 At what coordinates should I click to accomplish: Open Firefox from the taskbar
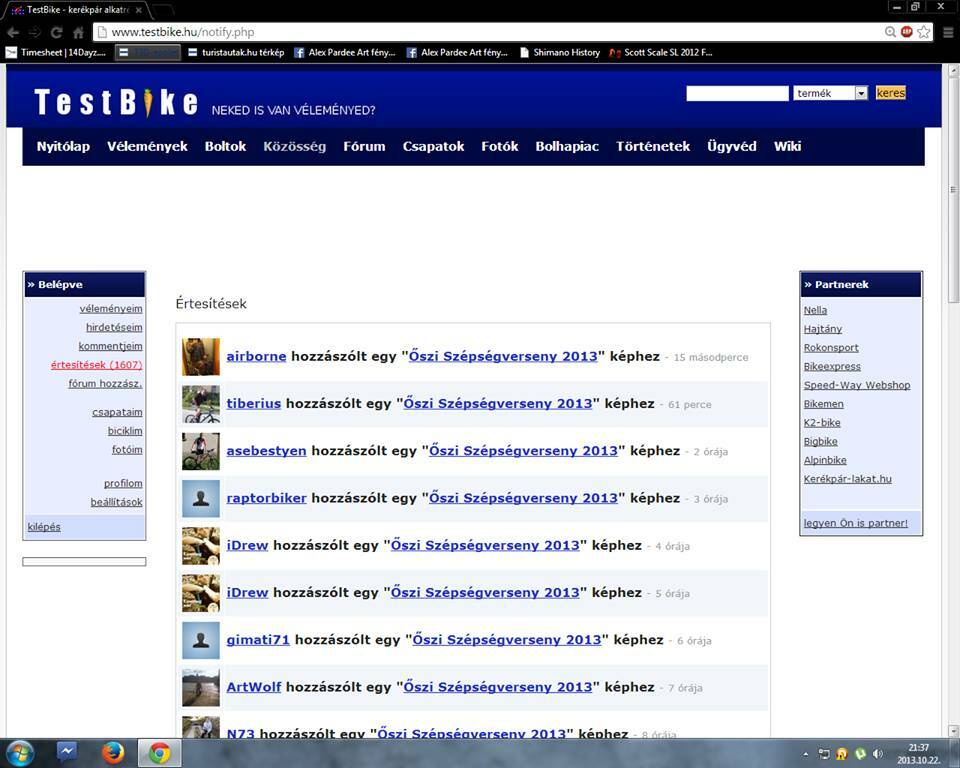click(113, 752)
